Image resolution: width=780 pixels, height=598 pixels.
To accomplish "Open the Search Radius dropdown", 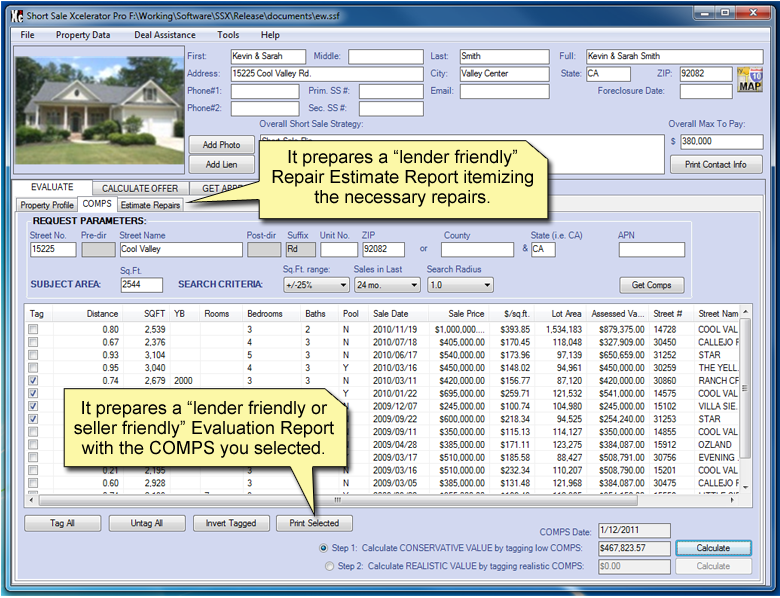I will pos(460,285).
